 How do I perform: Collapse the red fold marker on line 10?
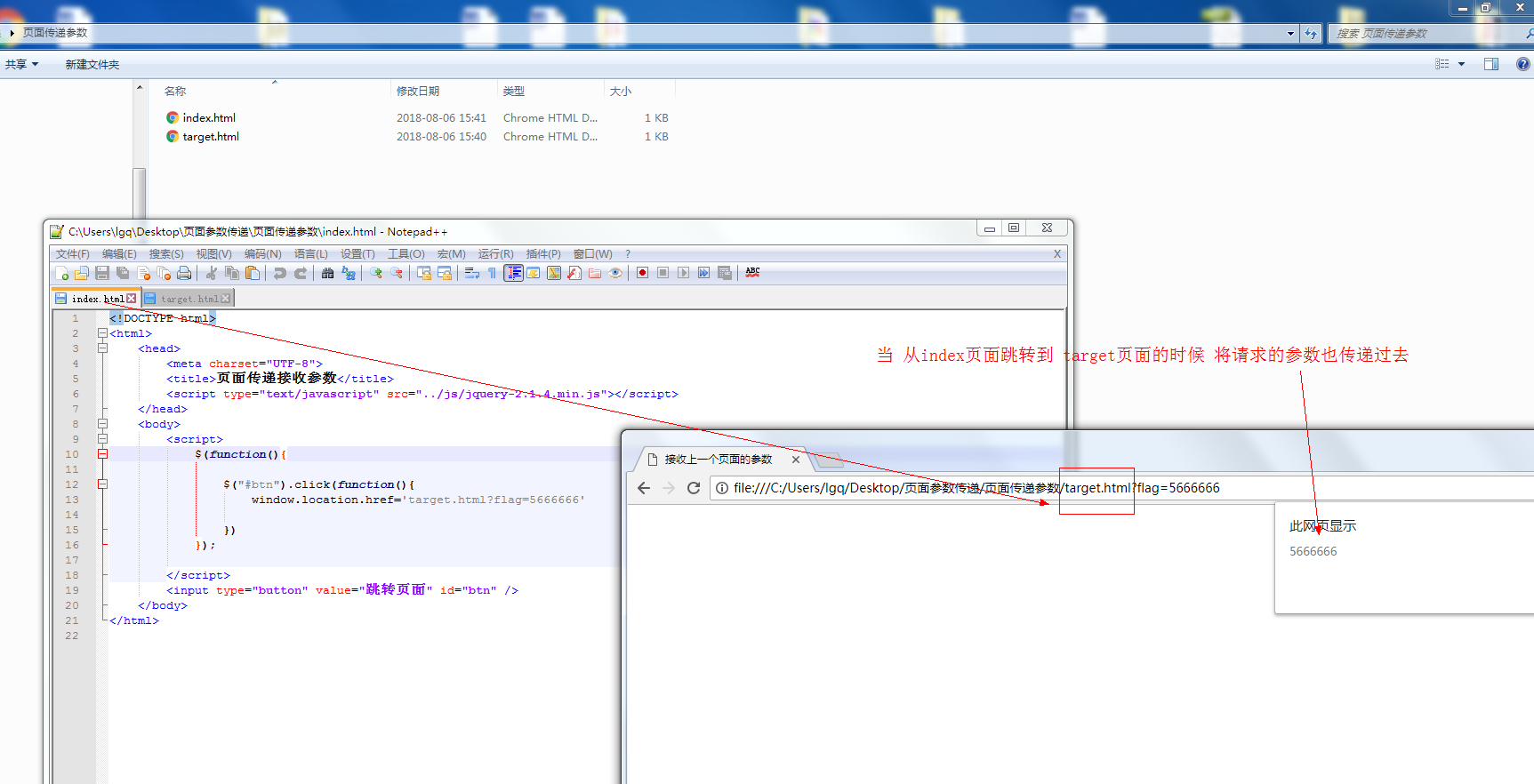click(102, 454)
